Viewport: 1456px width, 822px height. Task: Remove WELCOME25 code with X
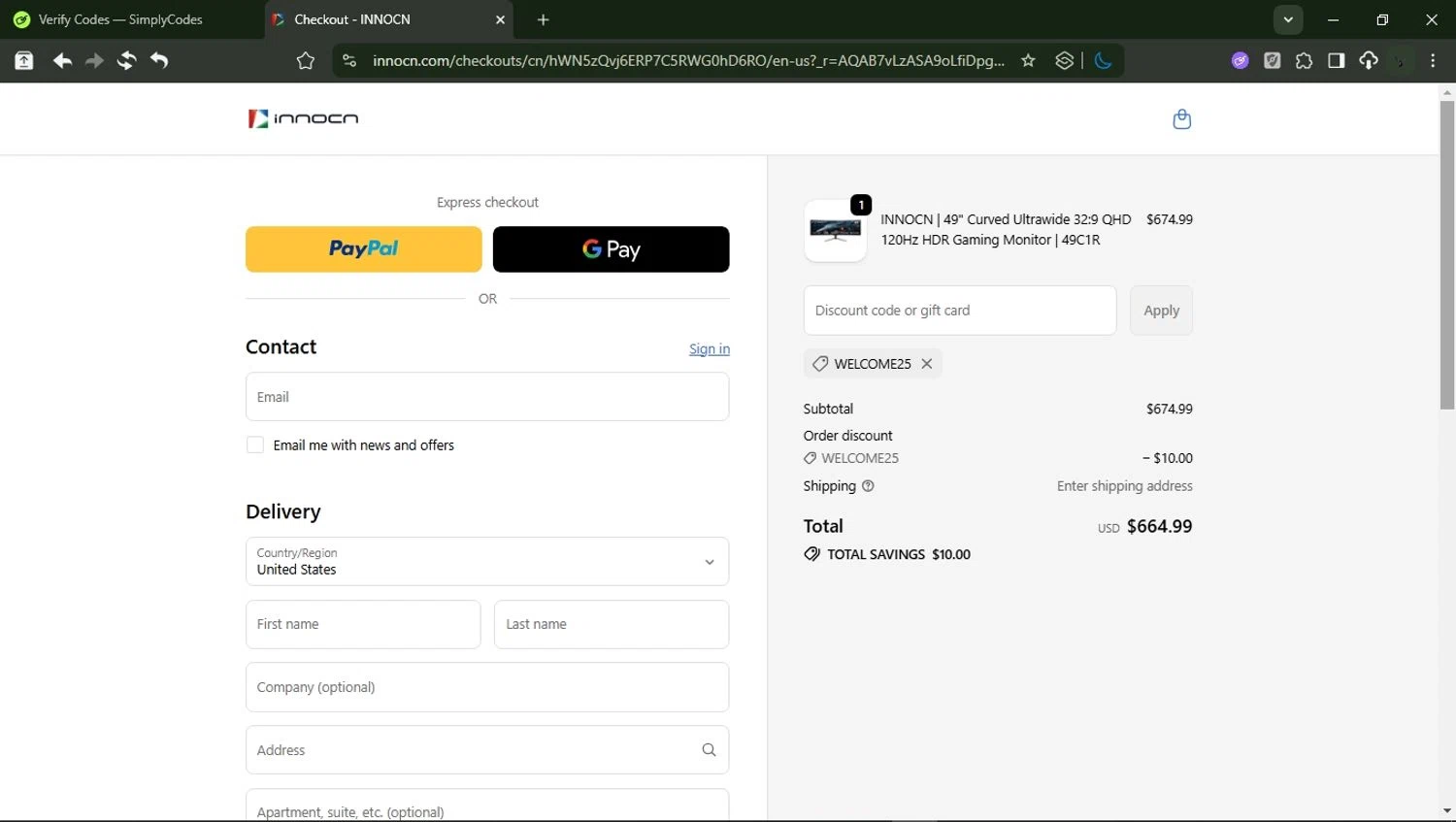pyautogui.click(x=927, y=363)
